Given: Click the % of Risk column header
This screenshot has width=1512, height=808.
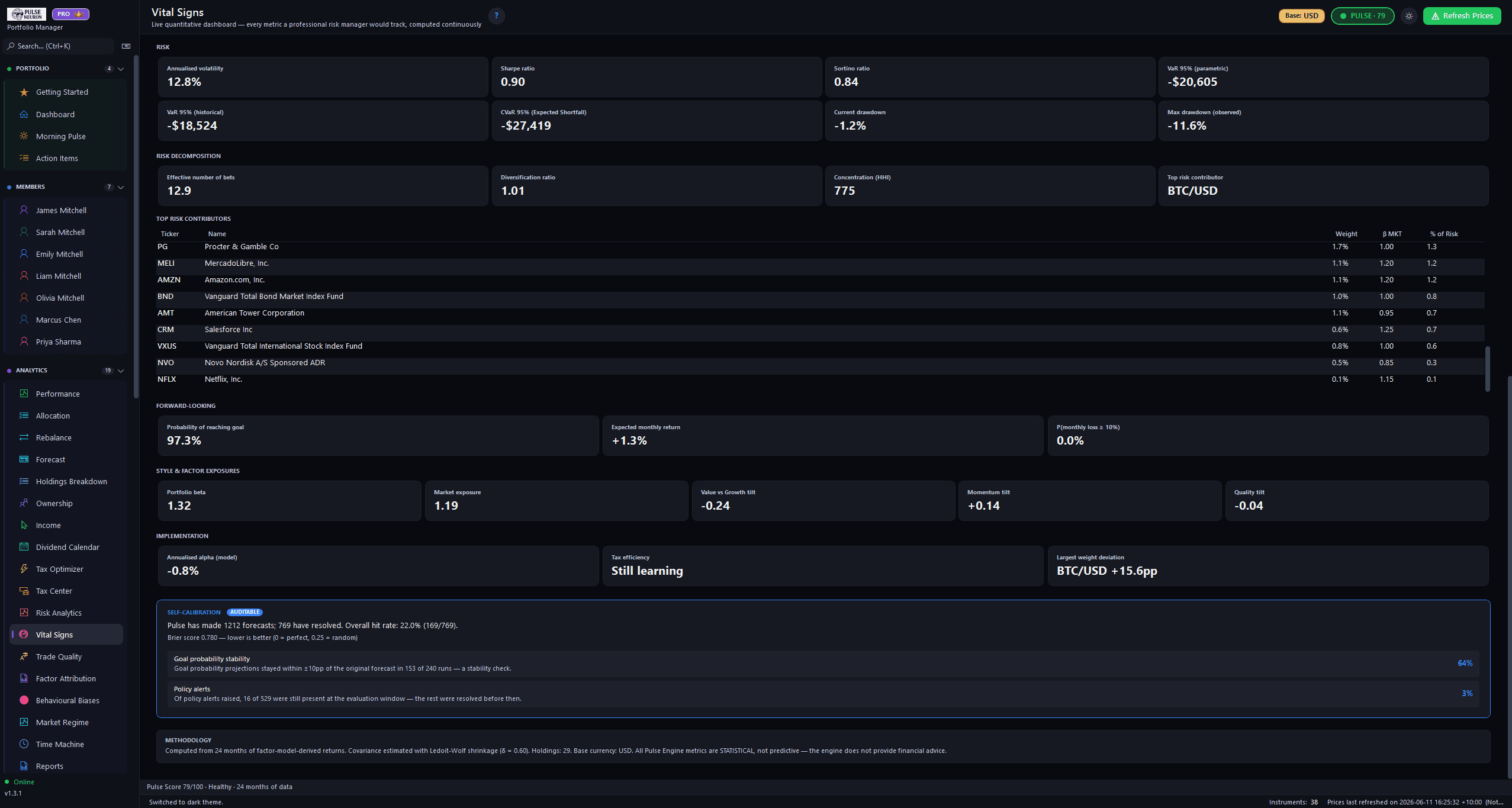Looking at the screenshot, I should pos(1444,234).
